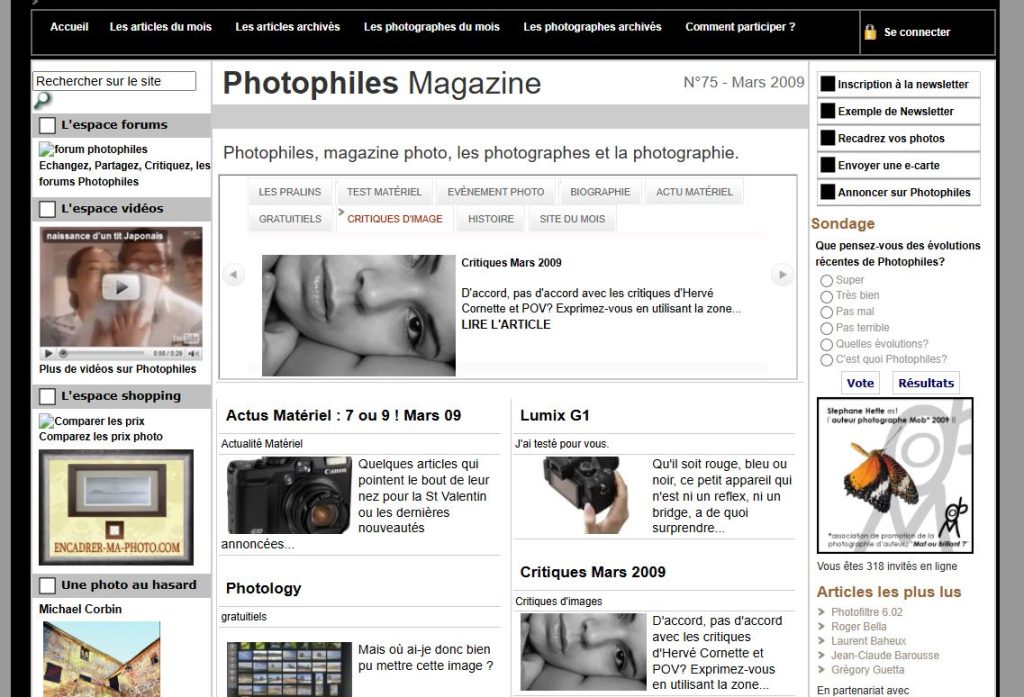The height and width of the screenshot is (697, 1024).
Task: Click black square icon beside Inscription à la newsletter
Action: (827, 84)
